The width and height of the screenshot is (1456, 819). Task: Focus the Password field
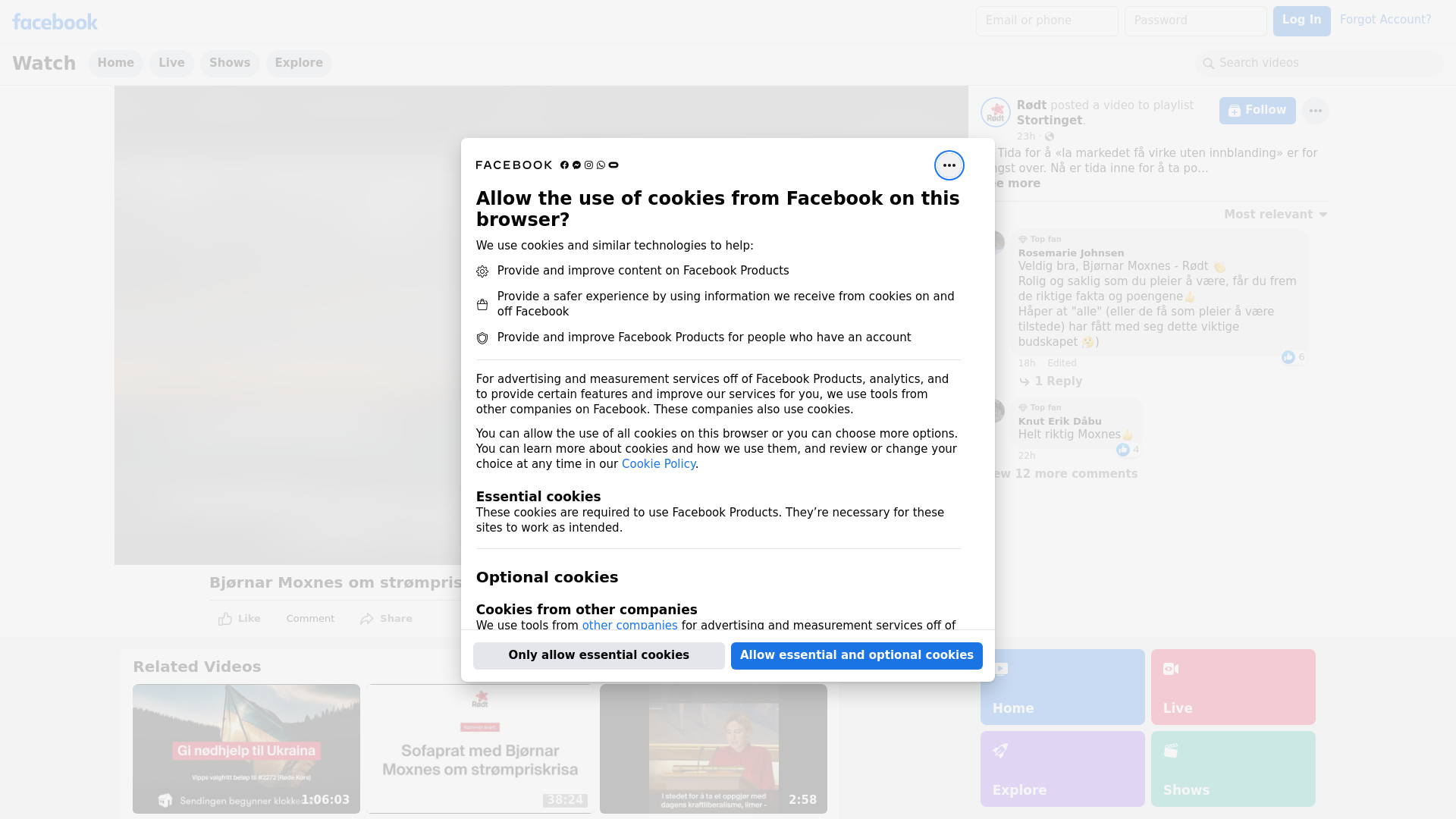pyautogui.click(x=1195, y=21)
